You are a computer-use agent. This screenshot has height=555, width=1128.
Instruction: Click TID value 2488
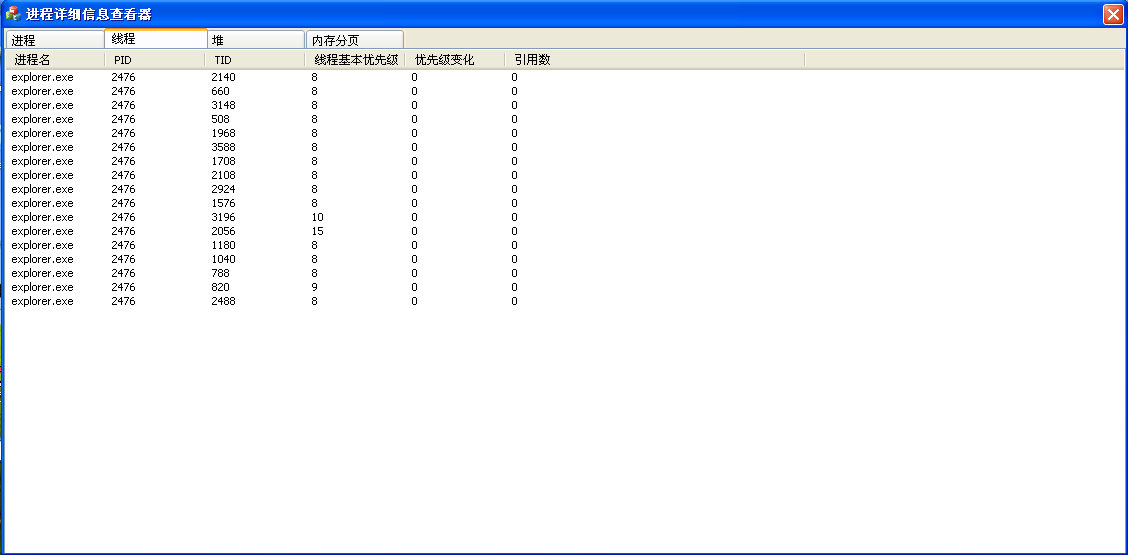pyautogui.click(x=224, y=302)
